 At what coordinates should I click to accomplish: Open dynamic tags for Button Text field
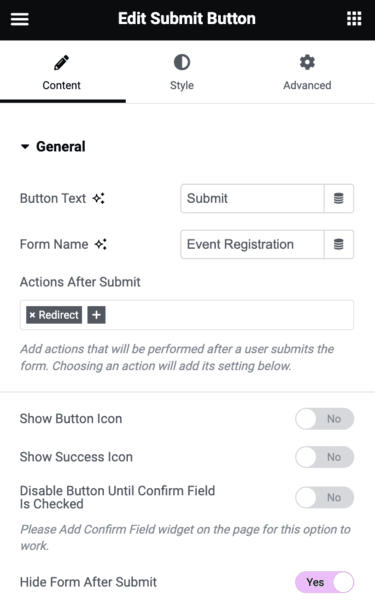(x=339, y=198)
